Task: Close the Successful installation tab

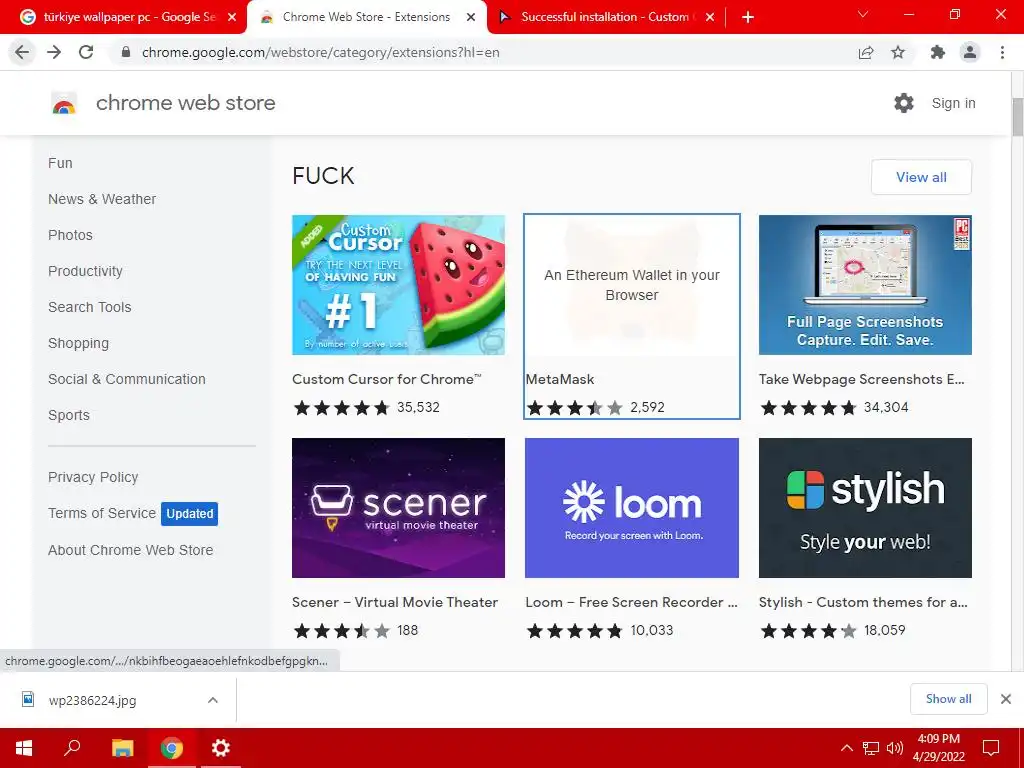Action: (710, 17)
